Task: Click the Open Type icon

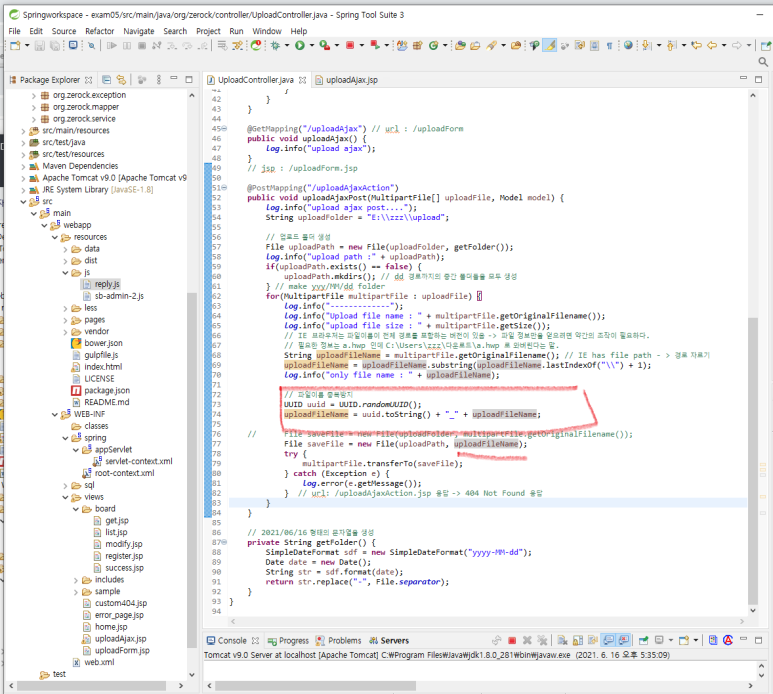Action: coord(460,45)
